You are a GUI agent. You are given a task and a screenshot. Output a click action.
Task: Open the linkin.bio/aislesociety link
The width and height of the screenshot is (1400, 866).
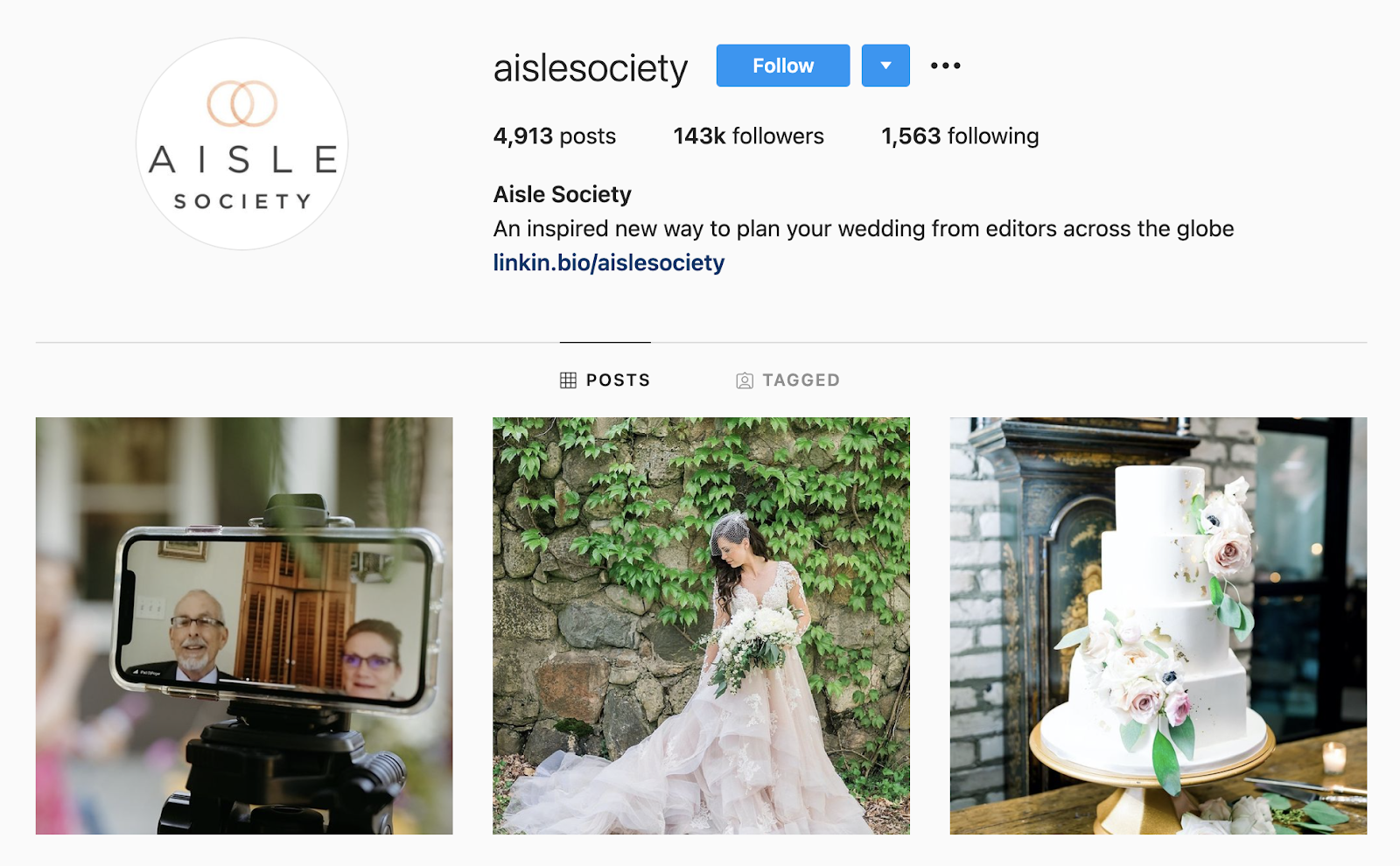coord(609,262)
